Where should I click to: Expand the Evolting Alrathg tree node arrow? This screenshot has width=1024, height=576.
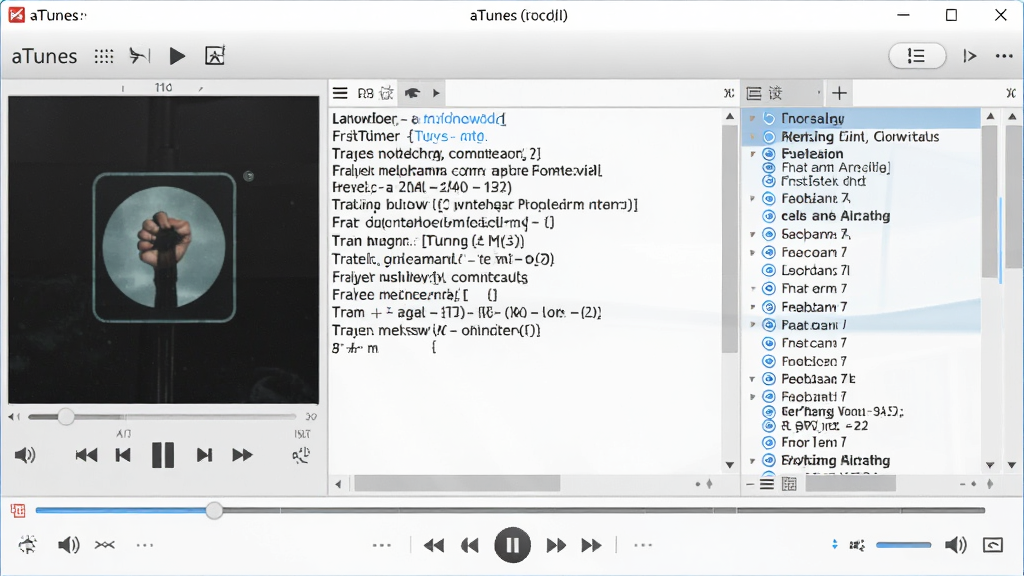click(753, 461)
